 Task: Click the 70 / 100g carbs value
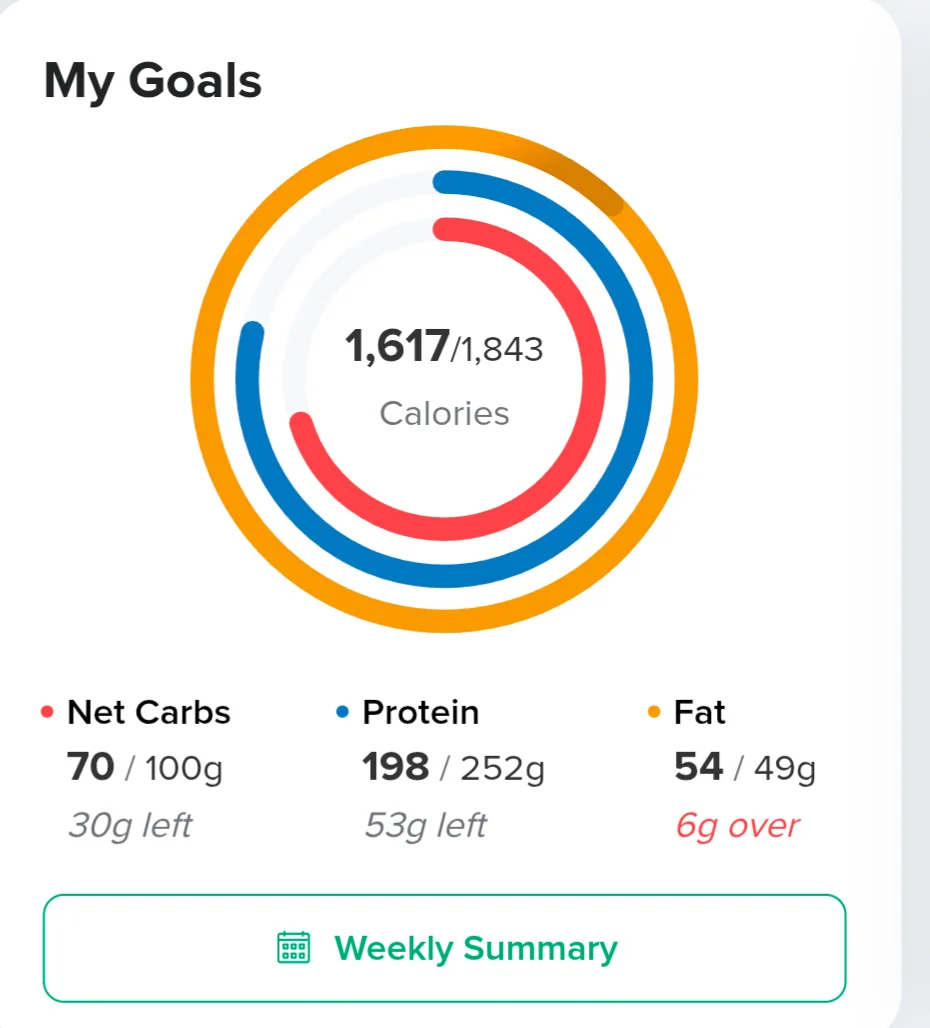coord(145,768)
